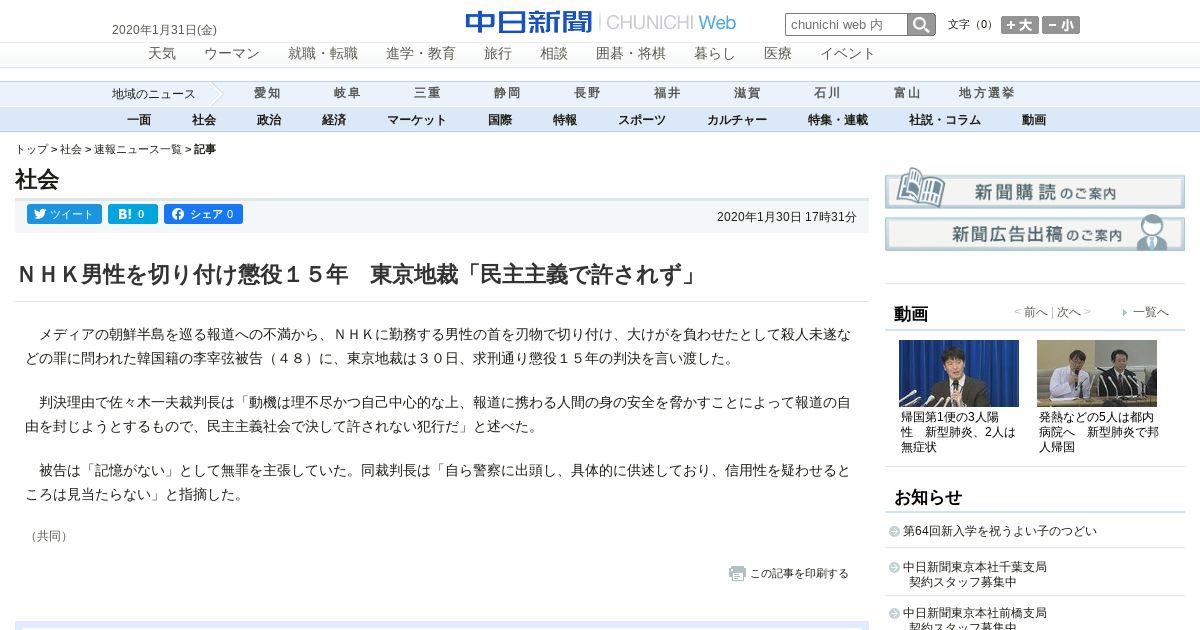Select 滋賀 regional news
This screenshot has height=630, width=1200.
[x=747, y=93]
